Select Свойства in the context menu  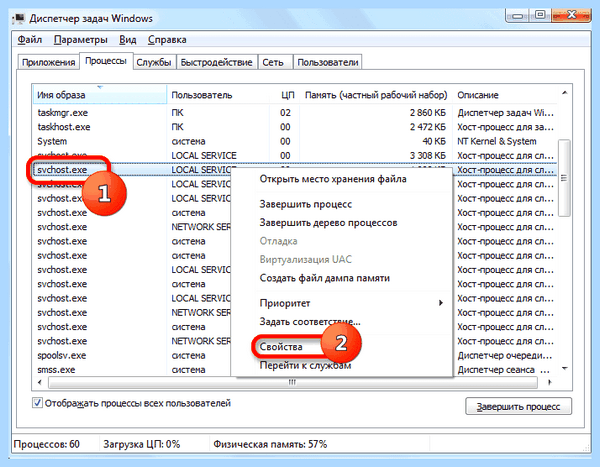[281, 347]
